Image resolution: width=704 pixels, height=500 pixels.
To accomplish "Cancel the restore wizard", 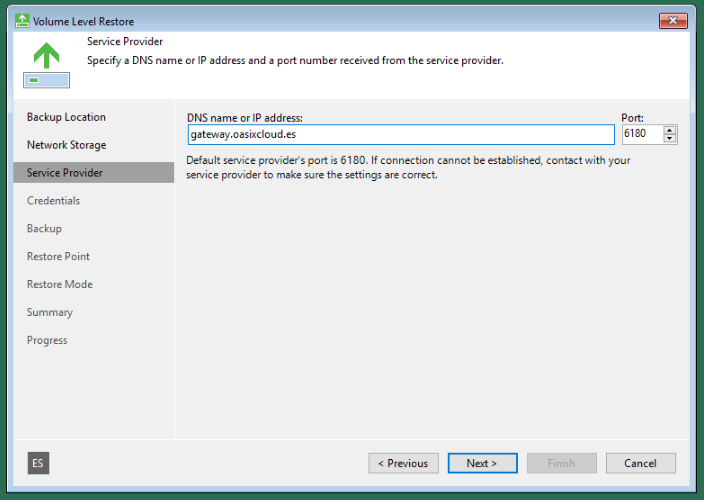I will point(640,463).
